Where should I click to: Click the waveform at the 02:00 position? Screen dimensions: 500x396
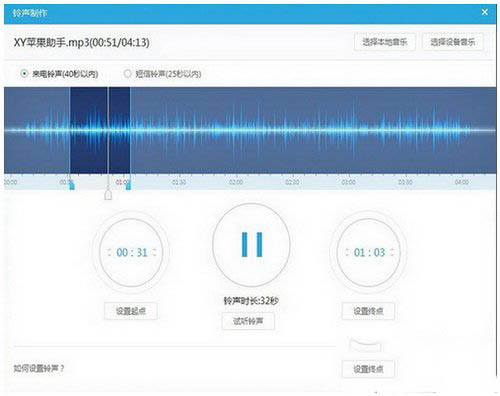tap(236, 130)
